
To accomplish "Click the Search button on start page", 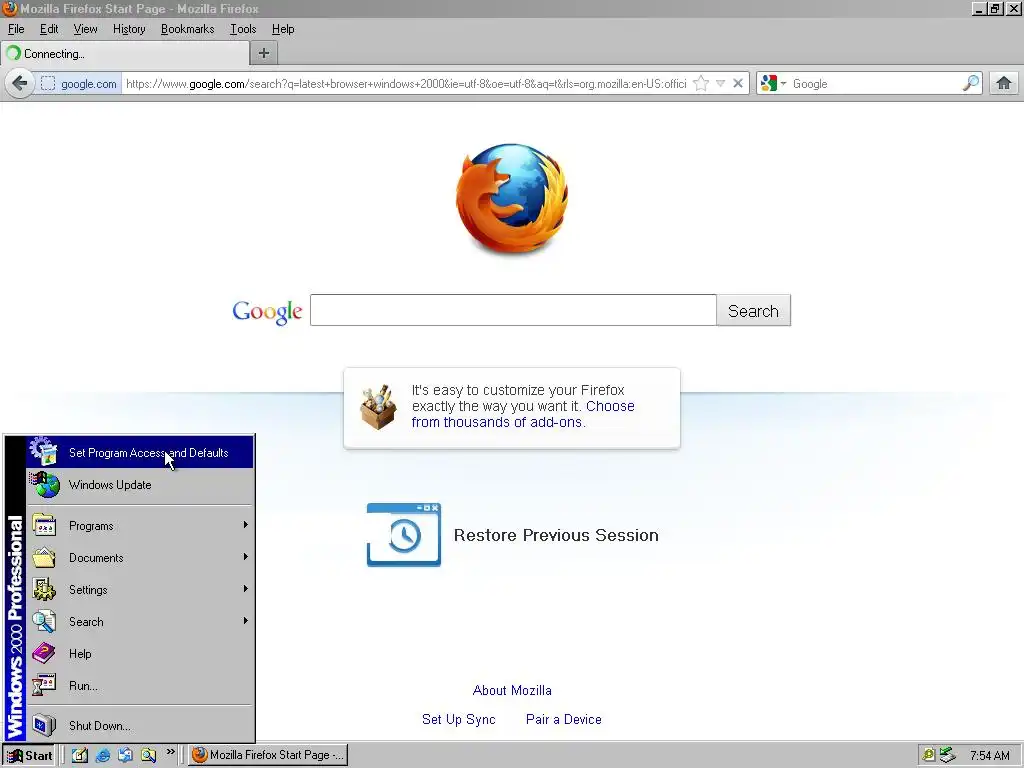I will [753, 310].
